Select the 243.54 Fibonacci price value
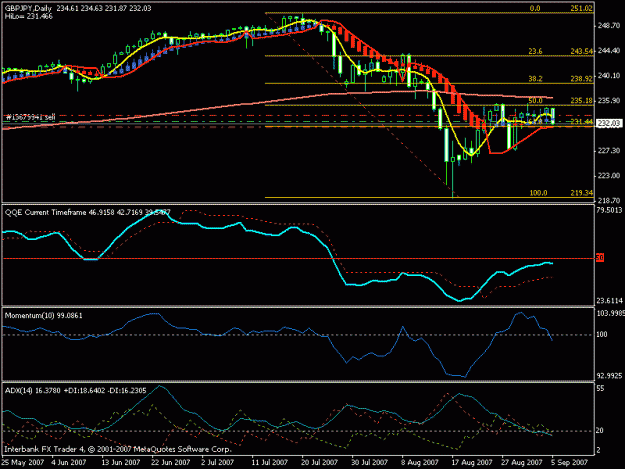 [581, 51]
